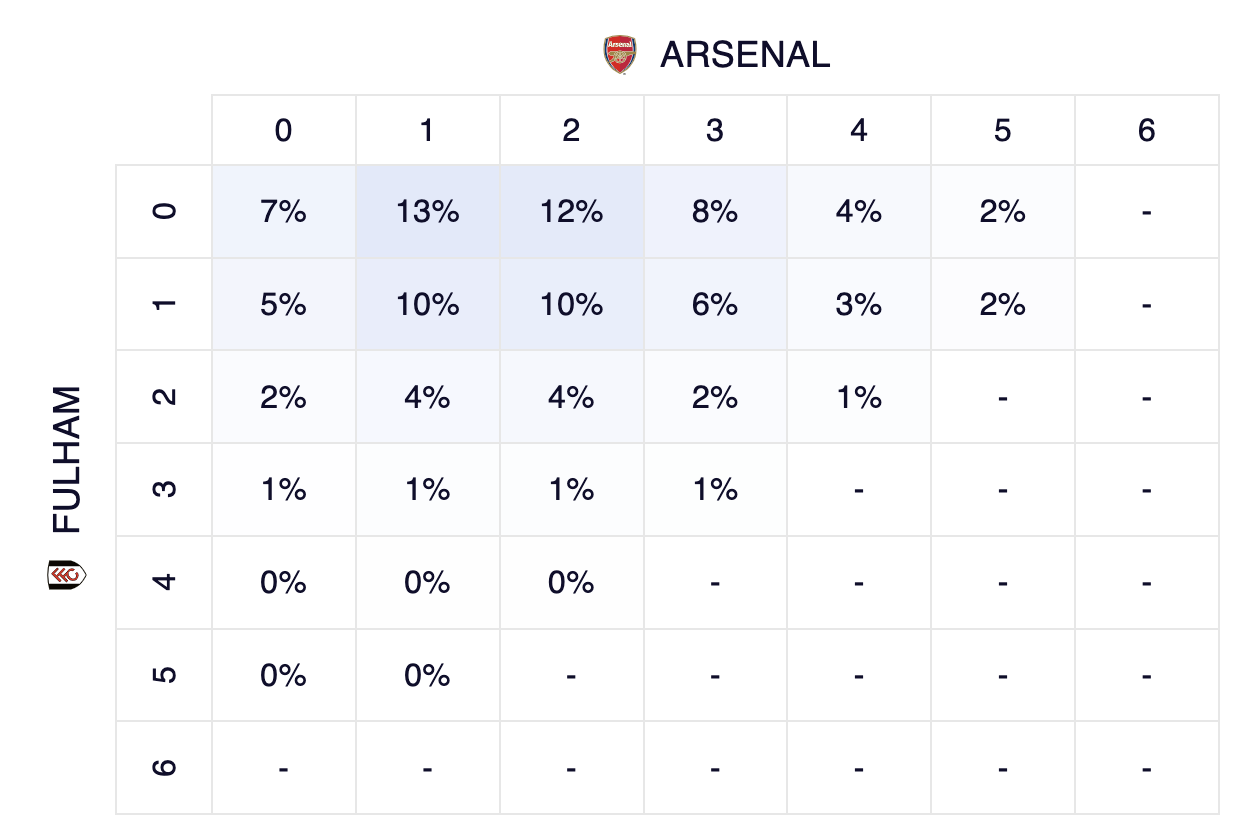Click the 13% probability cell
The image size is (1244, 838).
point(427,212)
